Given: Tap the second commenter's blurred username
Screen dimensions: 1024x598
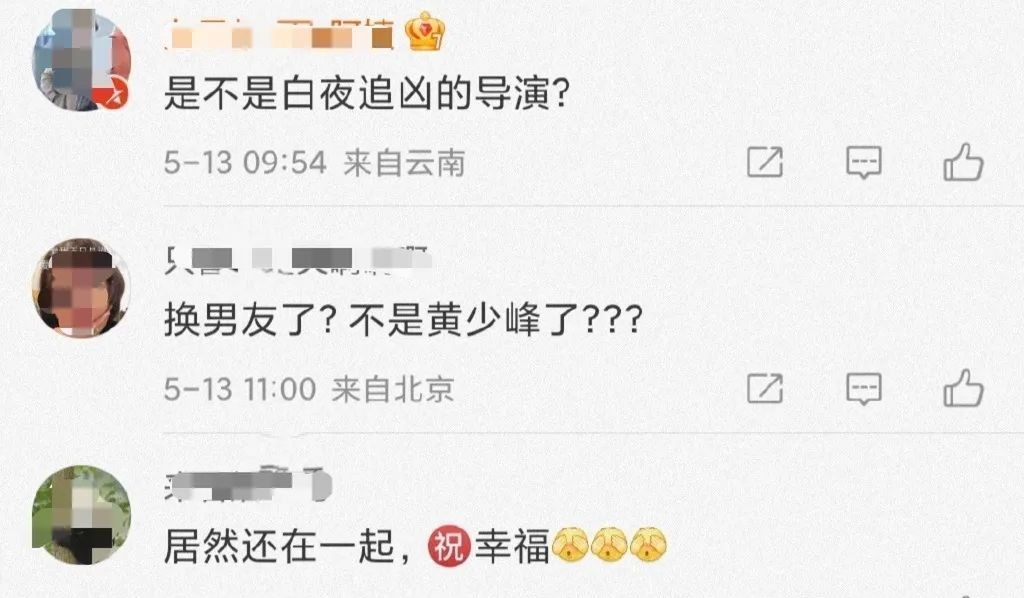Looking at the screenshot, I should point(297,260).
